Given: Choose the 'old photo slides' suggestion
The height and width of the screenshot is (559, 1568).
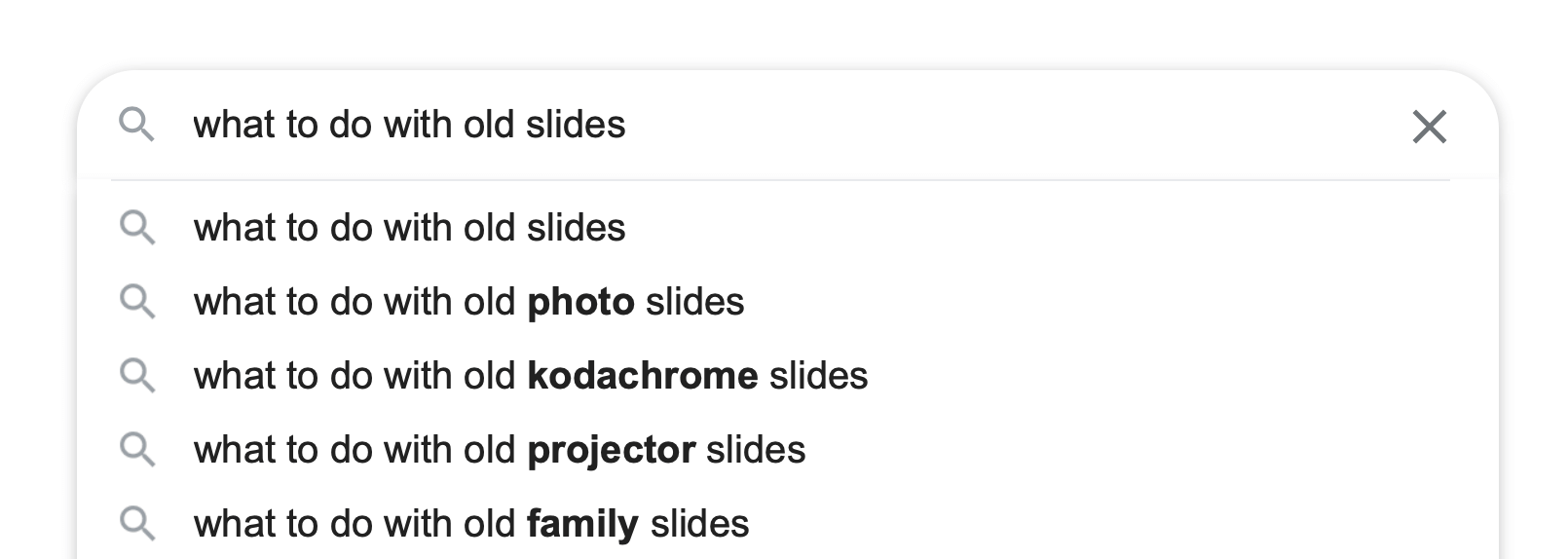Looking at the screenshot, I should 787,302.
